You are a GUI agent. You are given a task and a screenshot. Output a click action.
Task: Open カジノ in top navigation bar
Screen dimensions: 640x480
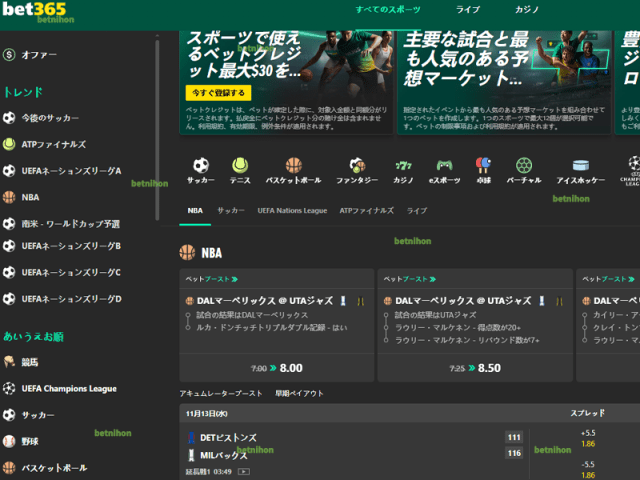[527, 9]
